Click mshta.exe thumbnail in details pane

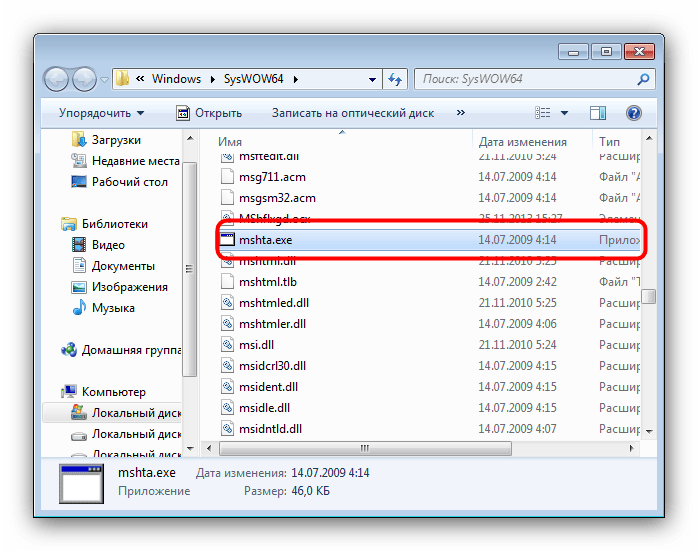coord(81,483)
